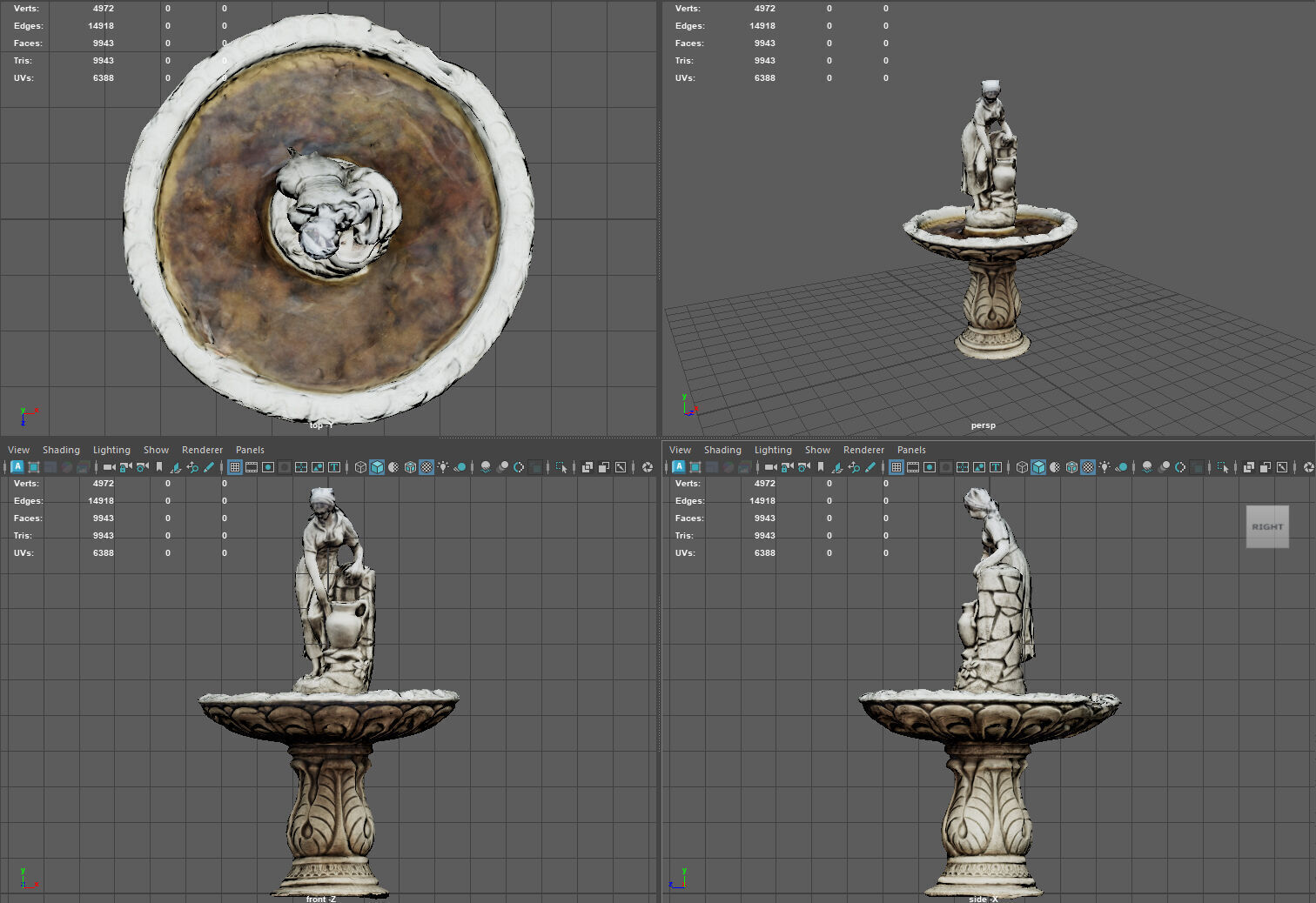This screenshot has width=1316, height=903.
Task: Click Isolate Select icon in side view toolbar
Action: tap(1223, 467)
